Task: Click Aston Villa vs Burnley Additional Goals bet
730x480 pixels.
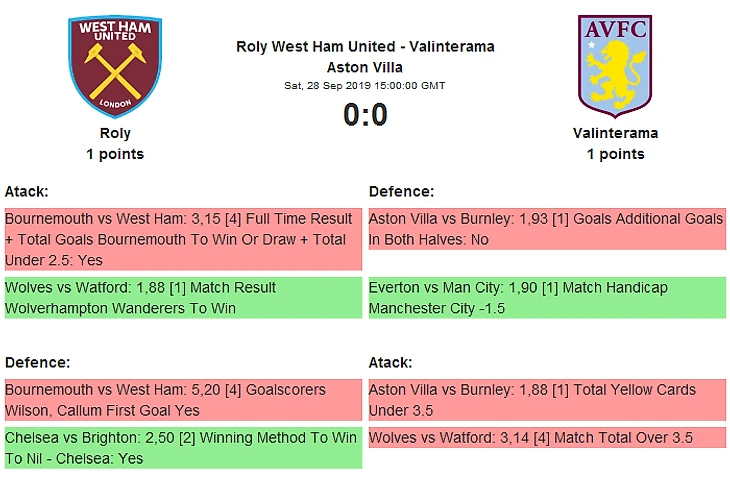Action: point(546,229)
